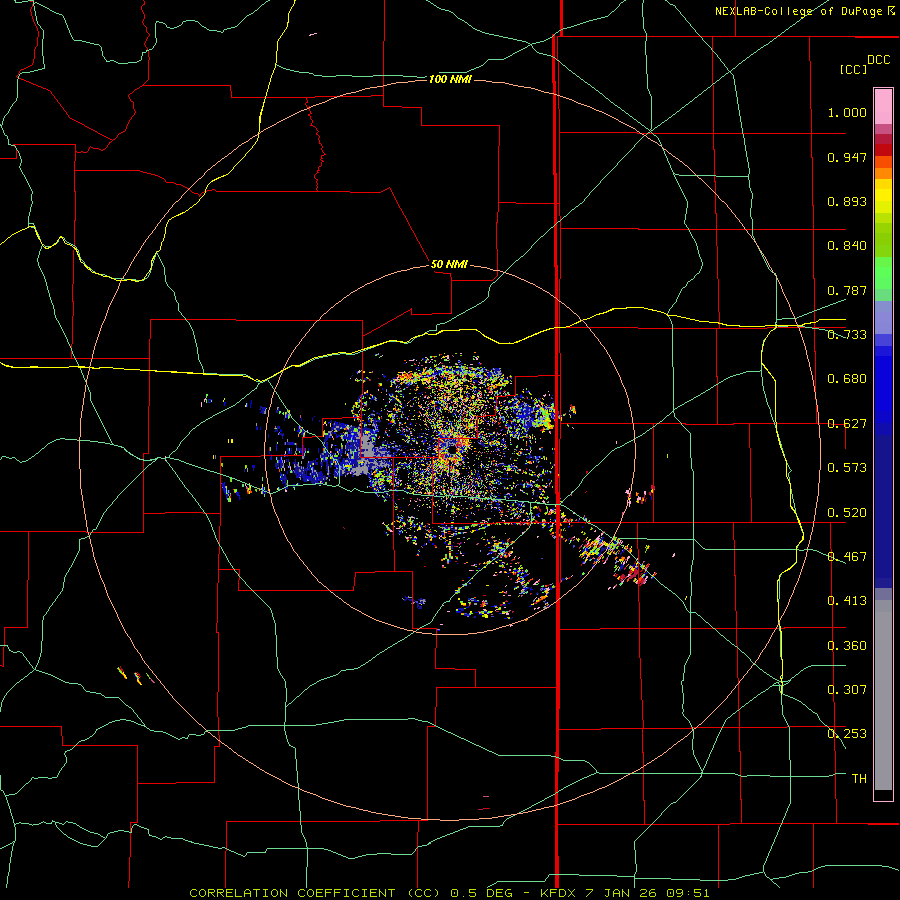Click the 50 NMI range ring label
This screenshot has height=900, width=900.
coord(449,265)
